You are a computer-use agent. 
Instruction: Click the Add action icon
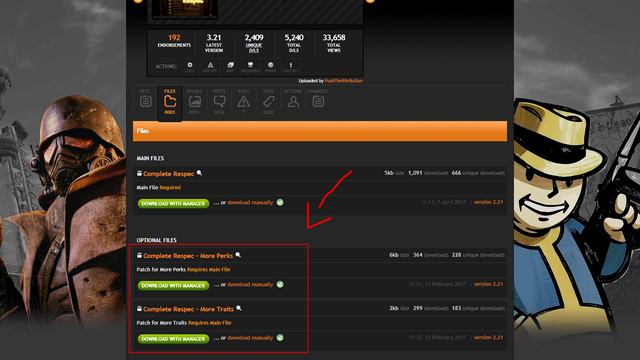(230, 67)
